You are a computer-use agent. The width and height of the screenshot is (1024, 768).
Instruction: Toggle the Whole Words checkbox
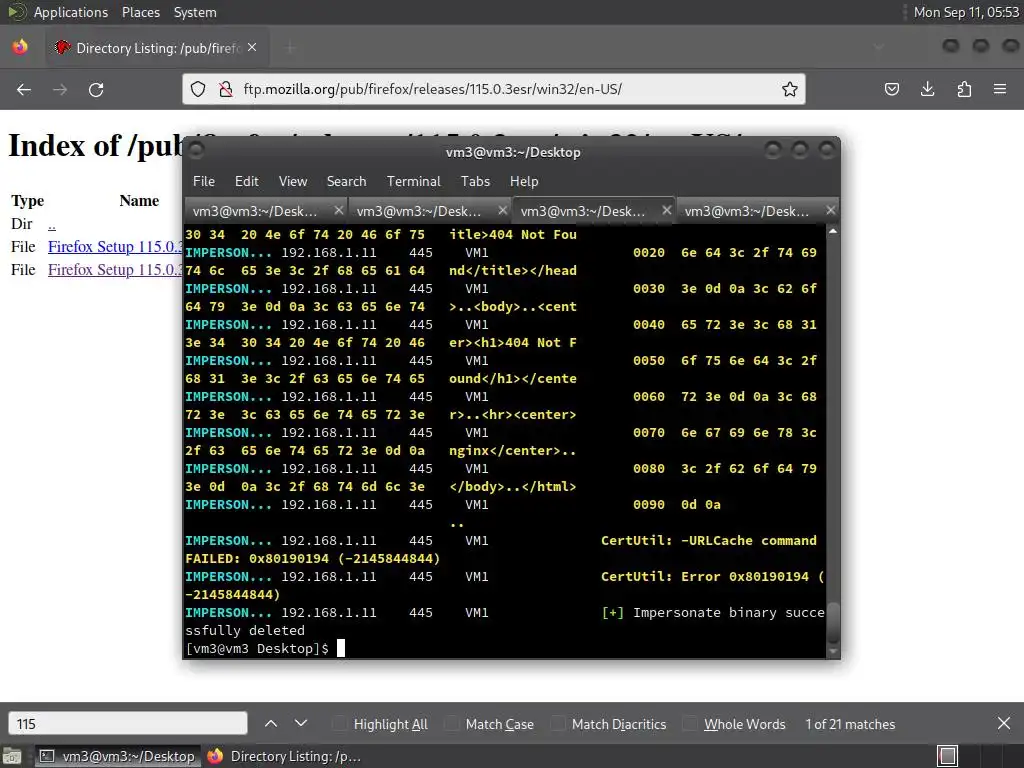point(690,724)
